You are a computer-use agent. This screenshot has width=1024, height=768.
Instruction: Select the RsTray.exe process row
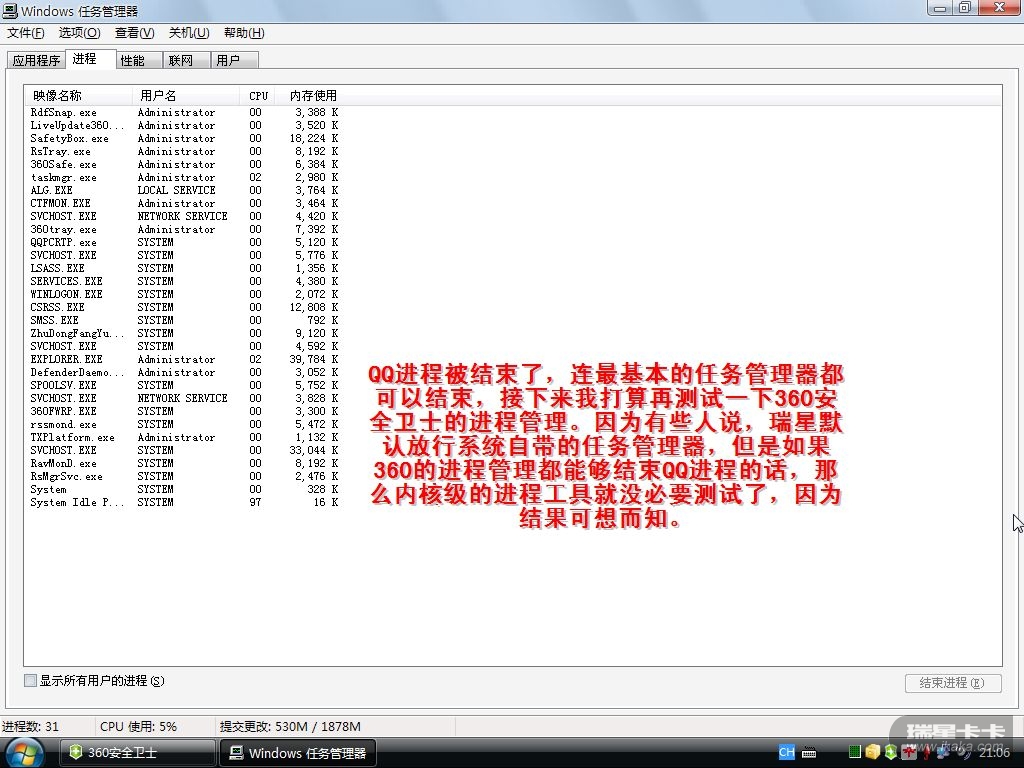184,152
